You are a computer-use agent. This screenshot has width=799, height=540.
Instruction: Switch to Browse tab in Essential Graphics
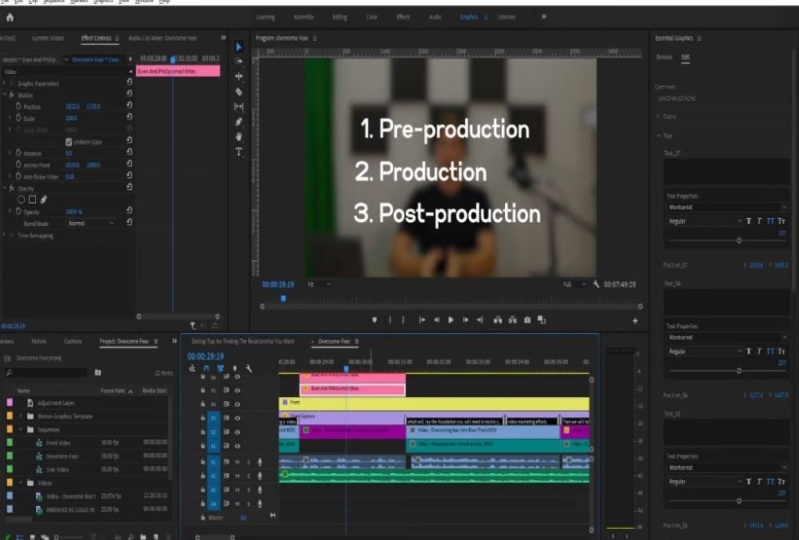[664, 57]
